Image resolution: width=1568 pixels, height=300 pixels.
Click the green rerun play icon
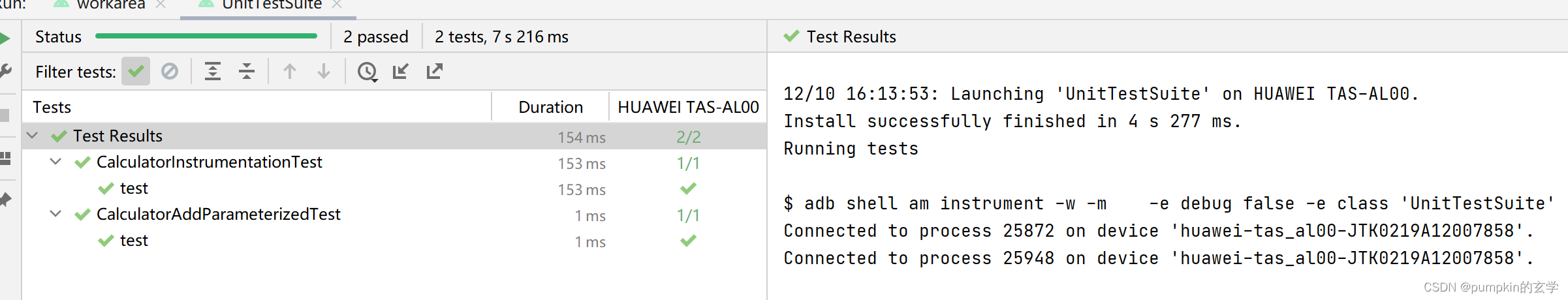point(5,38)
